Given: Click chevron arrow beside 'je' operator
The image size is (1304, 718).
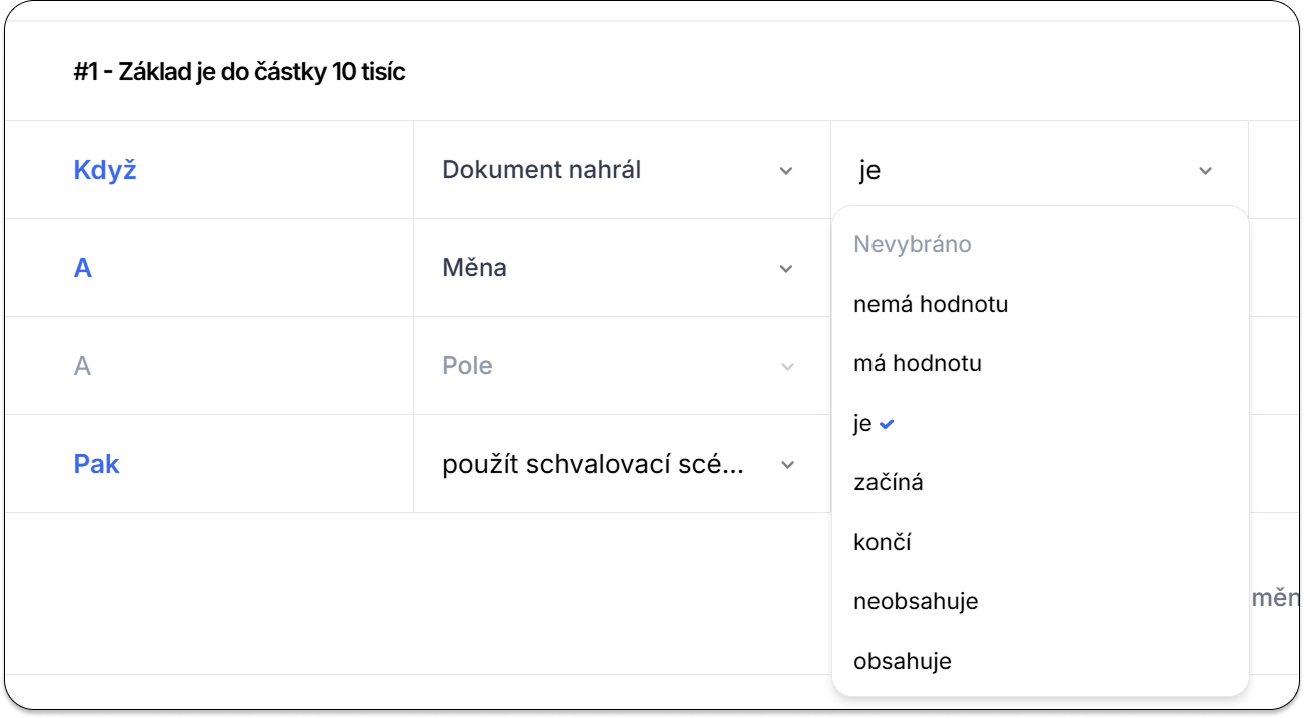Looking at the screenshot, I should [x=1205, y=171].
